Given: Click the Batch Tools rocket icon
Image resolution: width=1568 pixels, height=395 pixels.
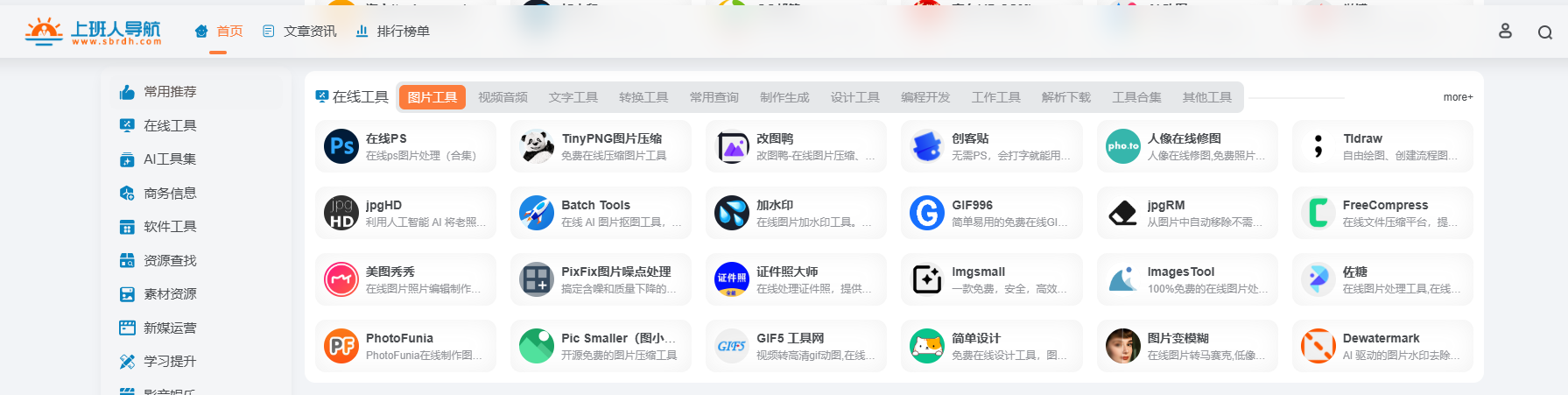Looking at the screenshot, I should (x=537, y=213).
